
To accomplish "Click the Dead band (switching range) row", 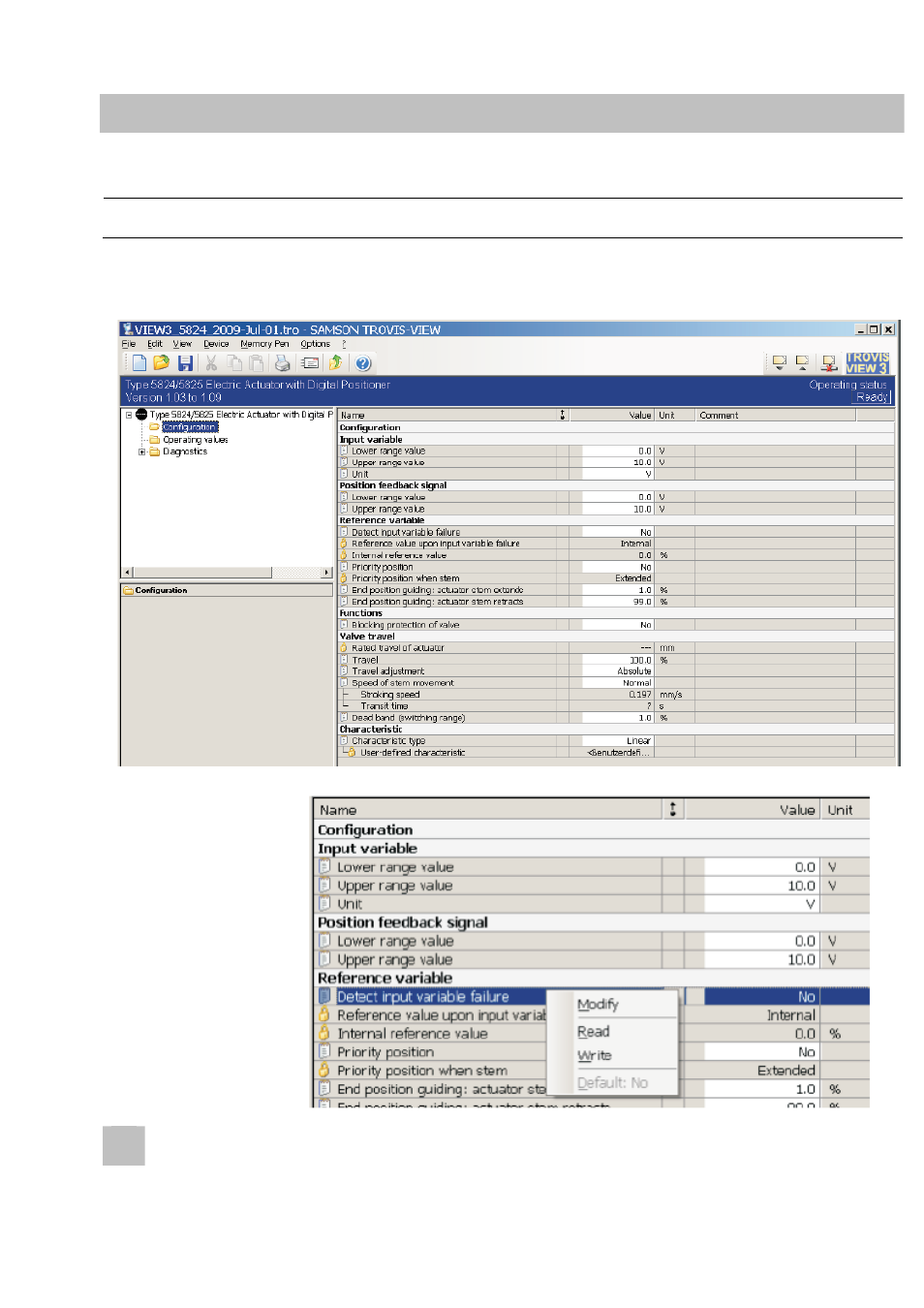I will [616, 718].
